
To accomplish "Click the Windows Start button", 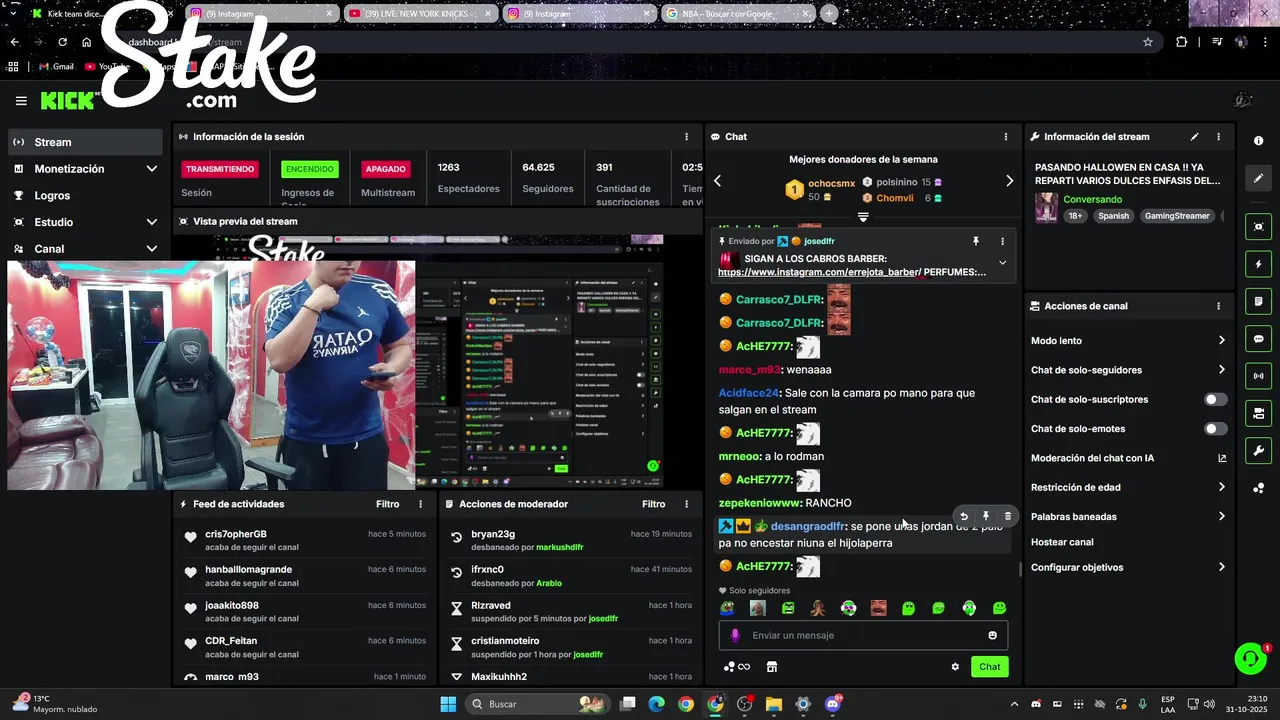I will 448,704.
